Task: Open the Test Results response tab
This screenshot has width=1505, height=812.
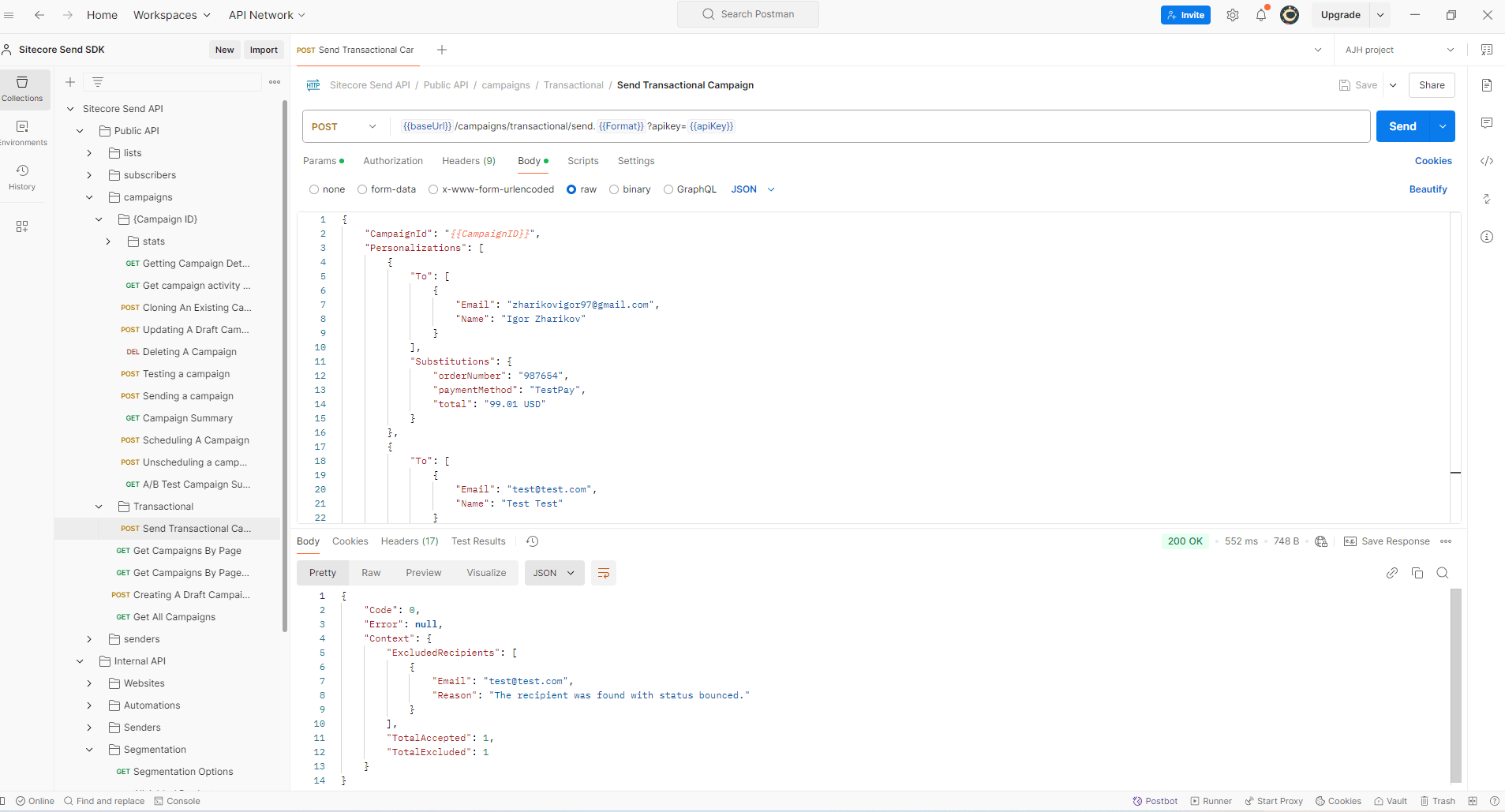Action: 478,541
